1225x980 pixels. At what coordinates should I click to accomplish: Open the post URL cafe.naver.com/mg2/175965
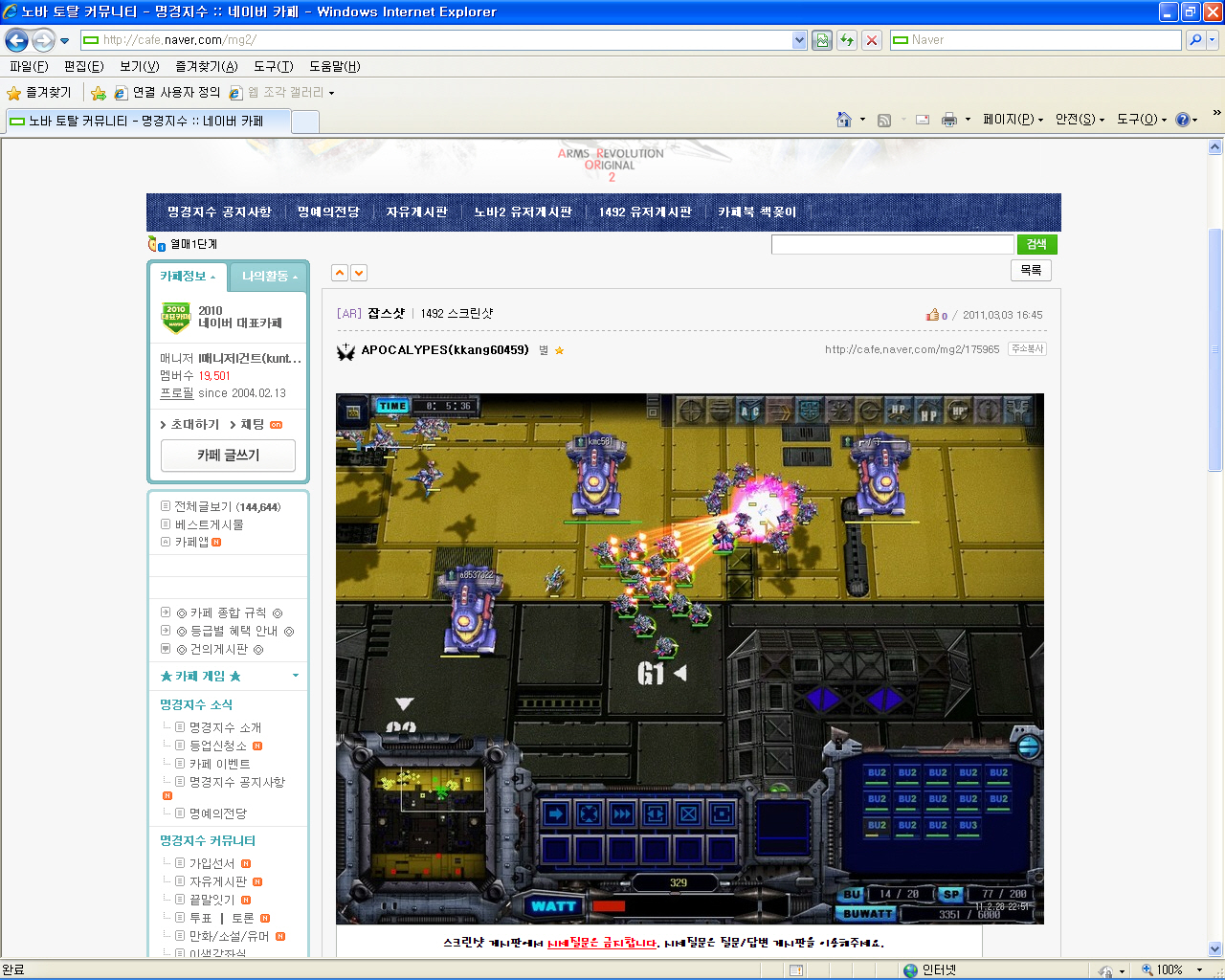pos(912,350)
